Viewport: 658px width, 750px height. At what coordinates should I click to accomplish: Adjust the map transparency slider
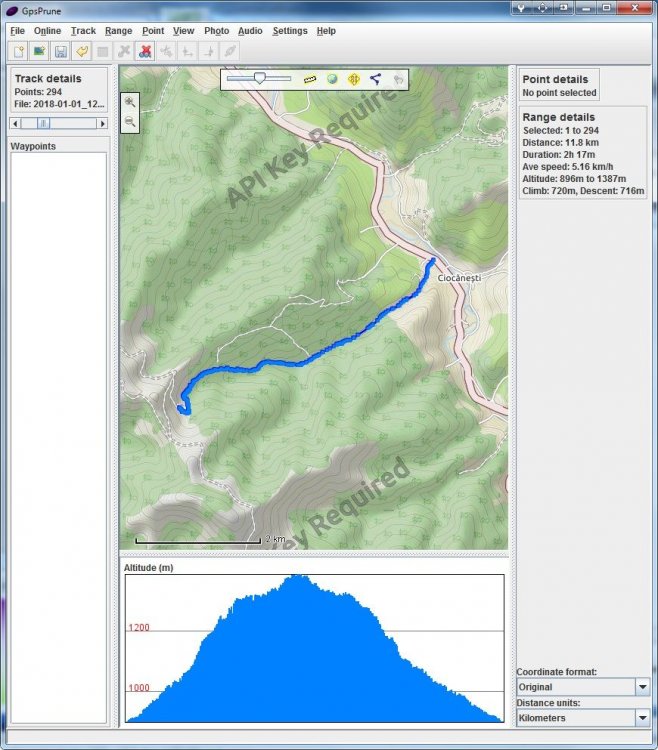point(259,78)
